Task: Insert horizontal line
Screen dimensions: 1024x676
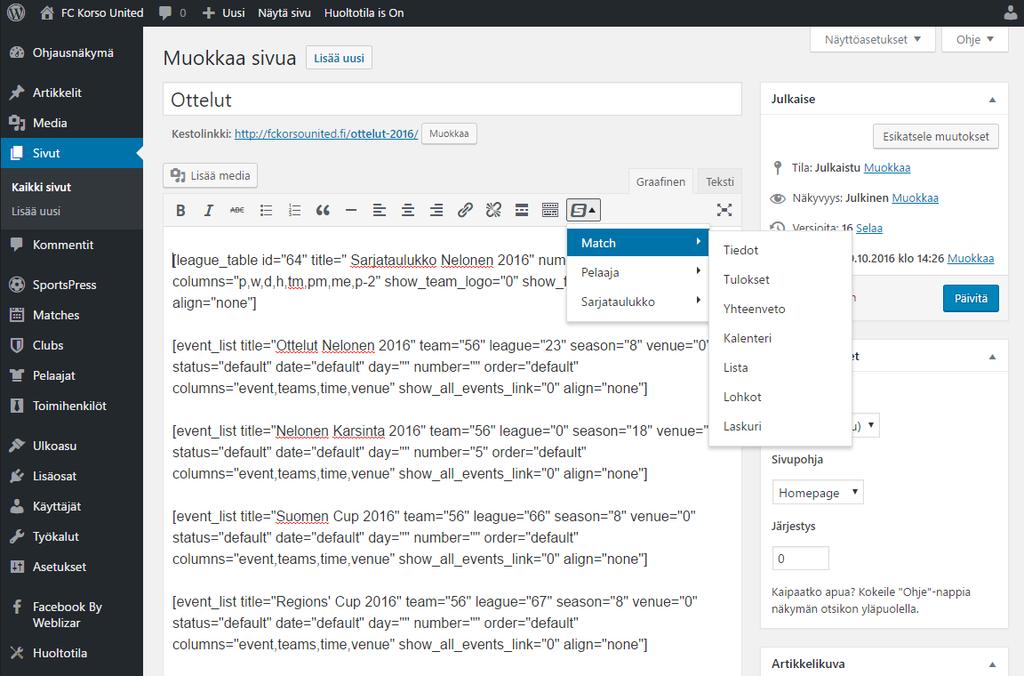Action: (x=351, y=210)
